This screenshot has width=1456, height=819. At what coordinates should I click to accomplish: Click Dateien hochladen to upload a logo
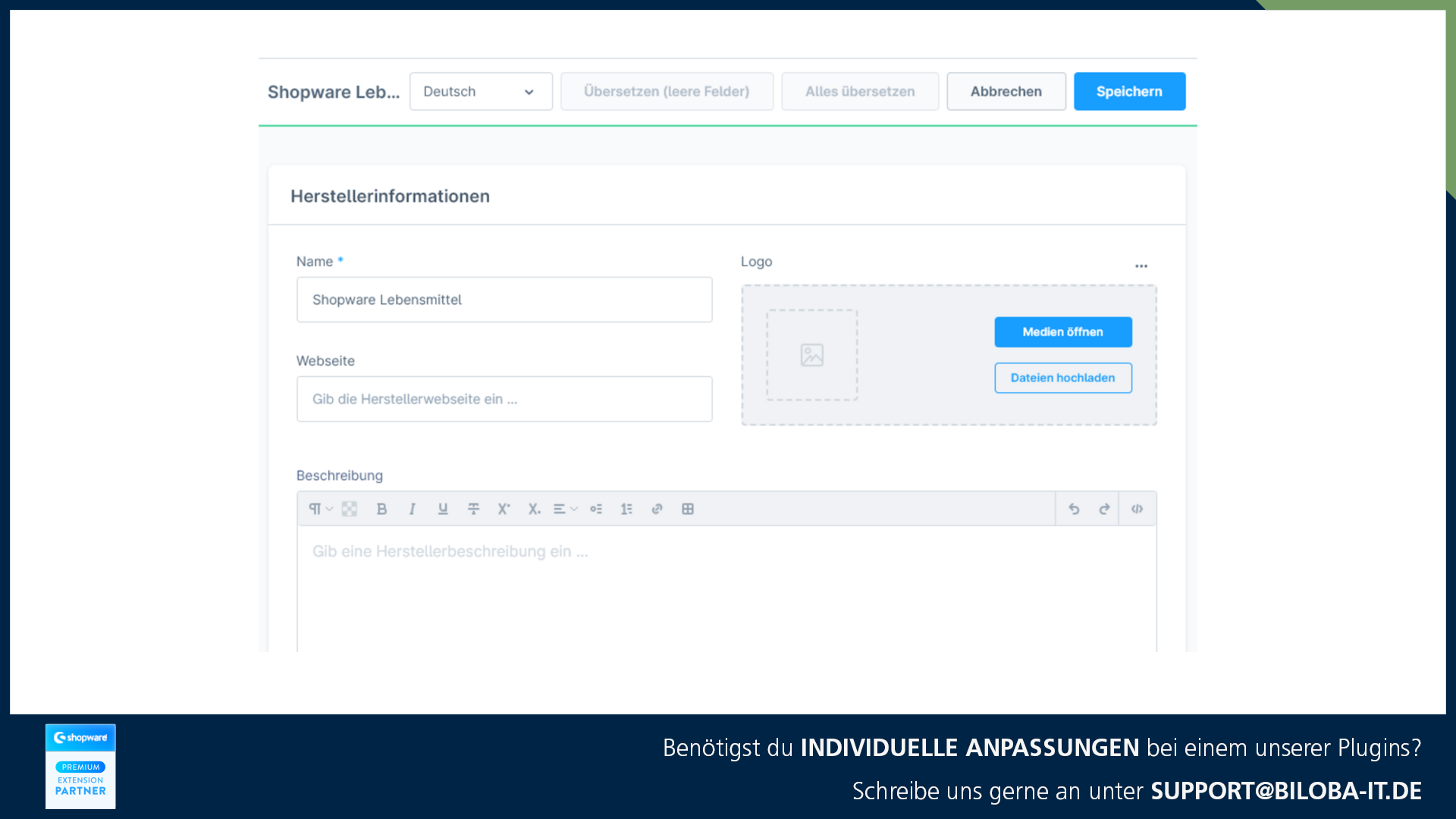point(1063,378)
